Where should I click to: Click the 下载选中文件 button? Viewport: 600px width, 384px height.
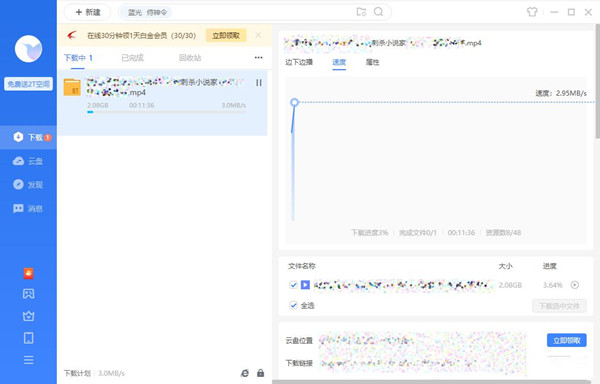coord(559,306)
